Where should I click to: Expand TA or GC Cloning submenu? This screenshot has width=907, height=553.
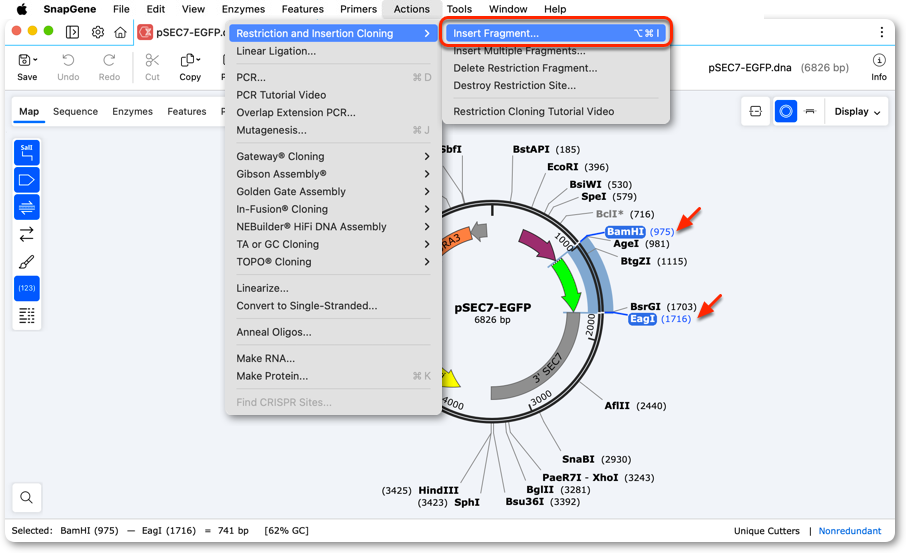coord(333,244)
